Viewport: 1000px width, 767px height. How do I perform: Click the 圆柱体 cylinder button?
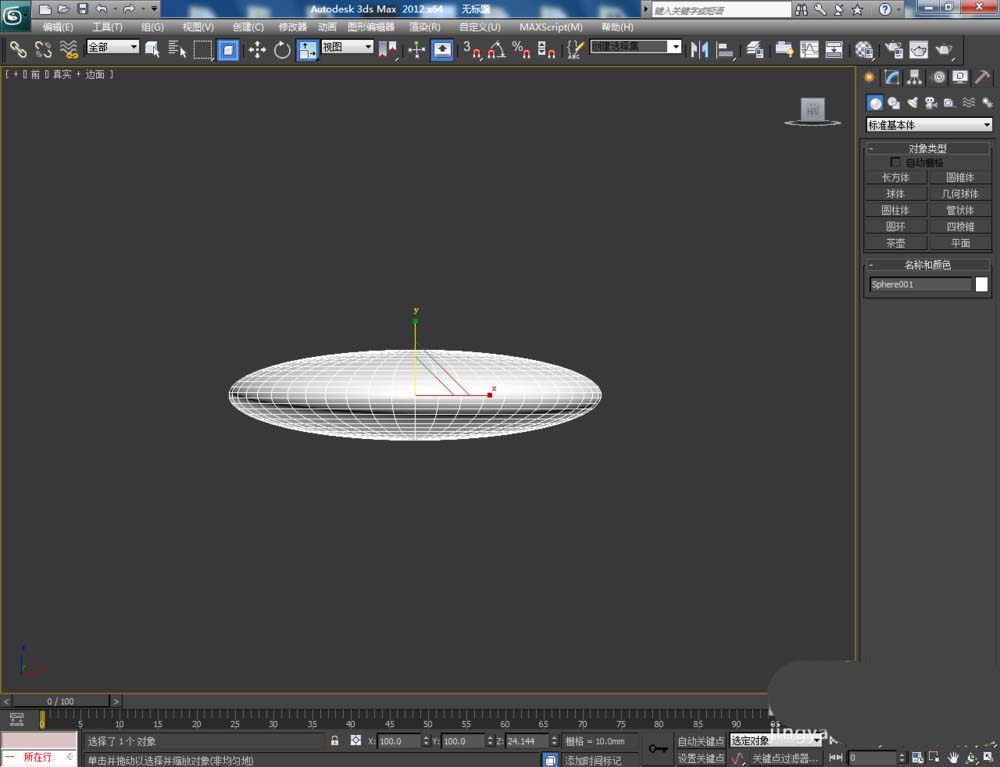pos(895,210)
